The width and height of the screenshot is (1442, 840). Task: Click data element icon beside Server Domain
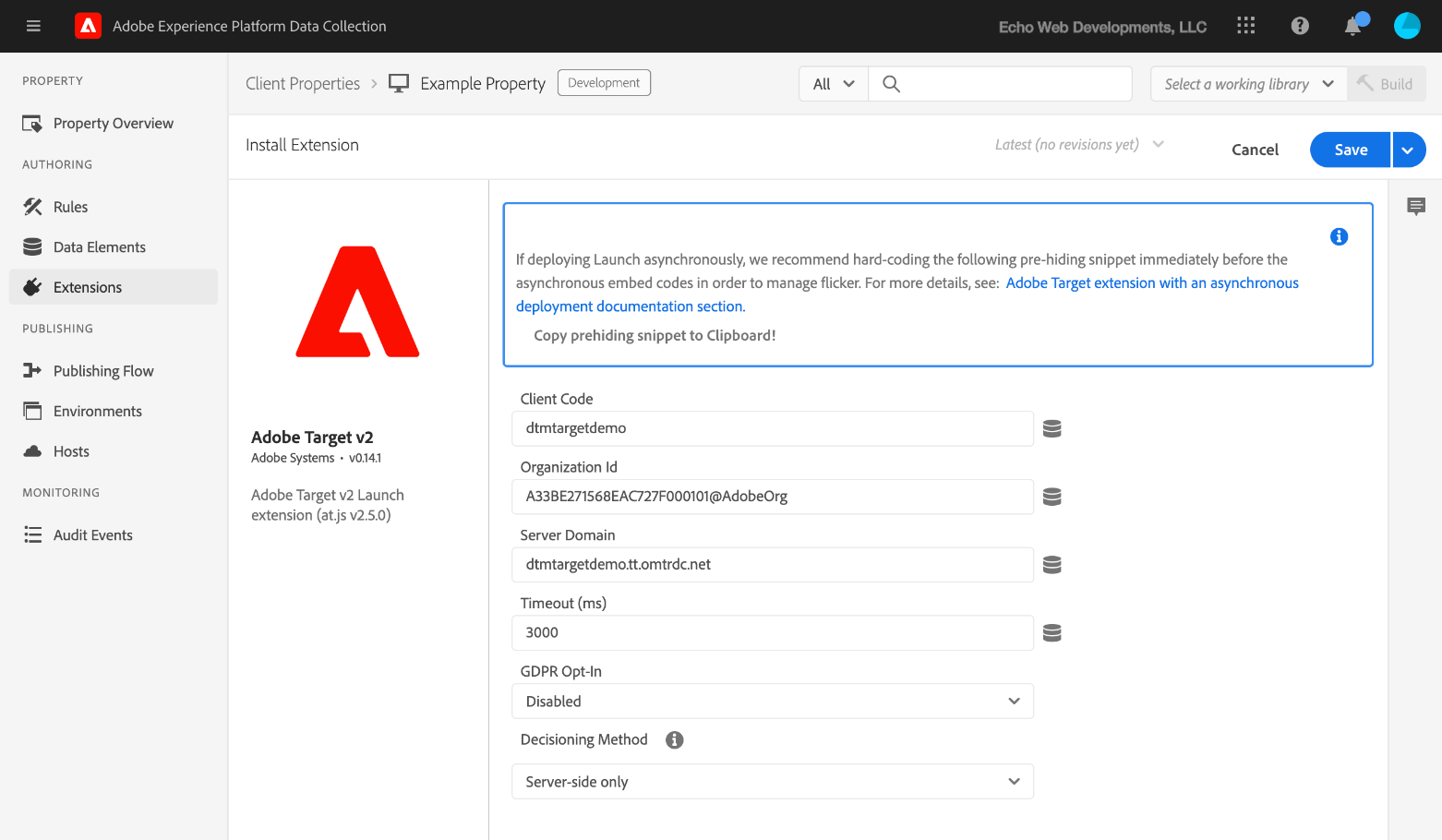click(x=1051, y=565)
